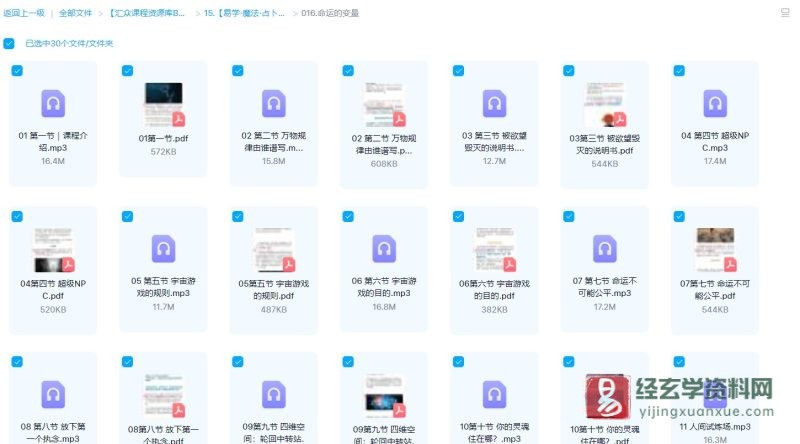Open the 03第三节 被欲望毁灭的说明书.pdf thumbnail
Viewport: 800px width, 444px height.
pyautogui.click(x=604, y=104)
